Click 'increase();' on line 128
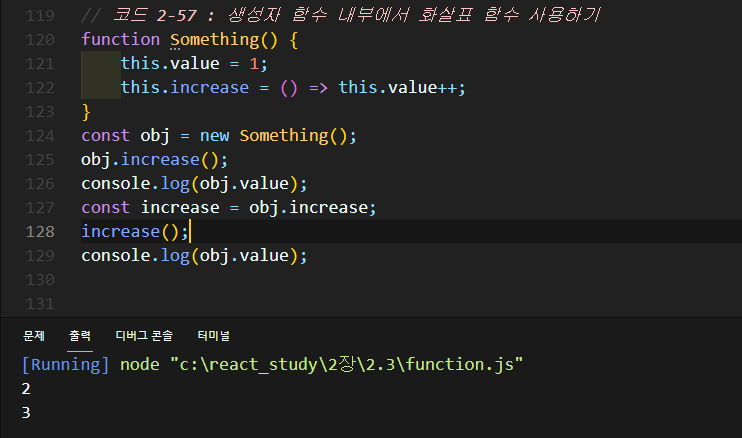This screenshot has width=742, height=438. click(135, 232)
